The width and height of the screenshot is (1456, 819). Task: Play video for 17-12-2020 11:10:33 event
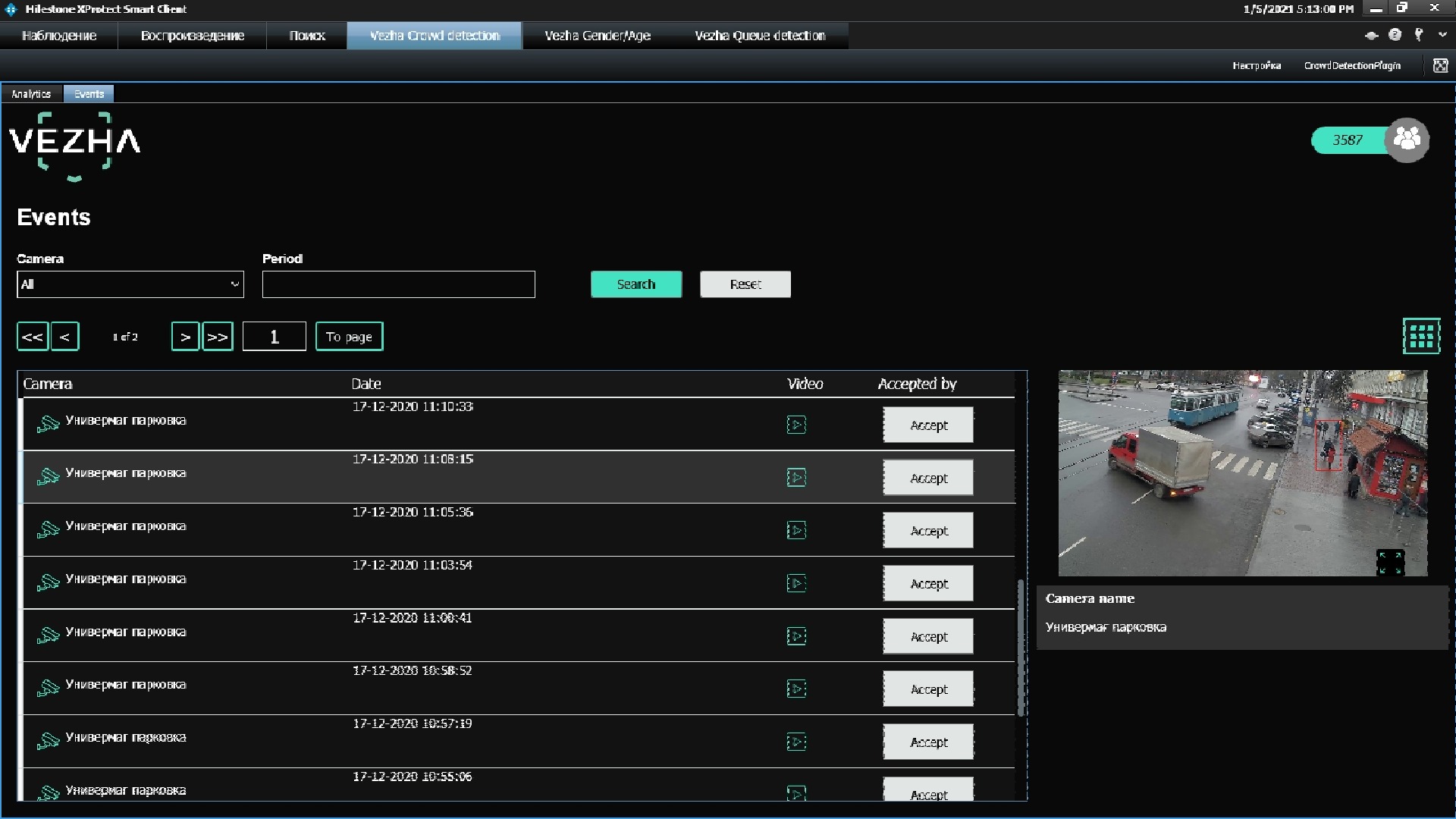pos(796,425)
